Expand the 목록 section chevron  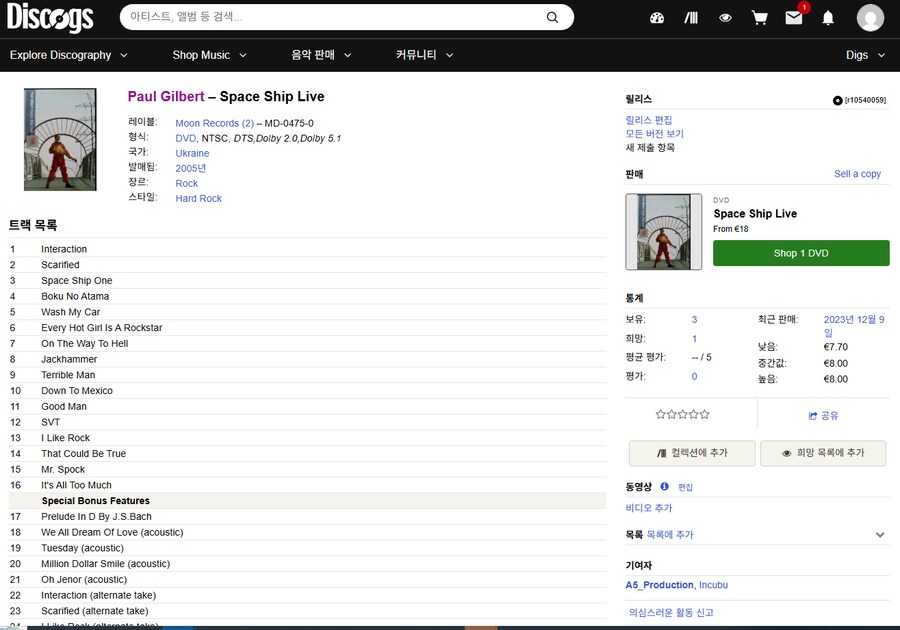[880, 535]
